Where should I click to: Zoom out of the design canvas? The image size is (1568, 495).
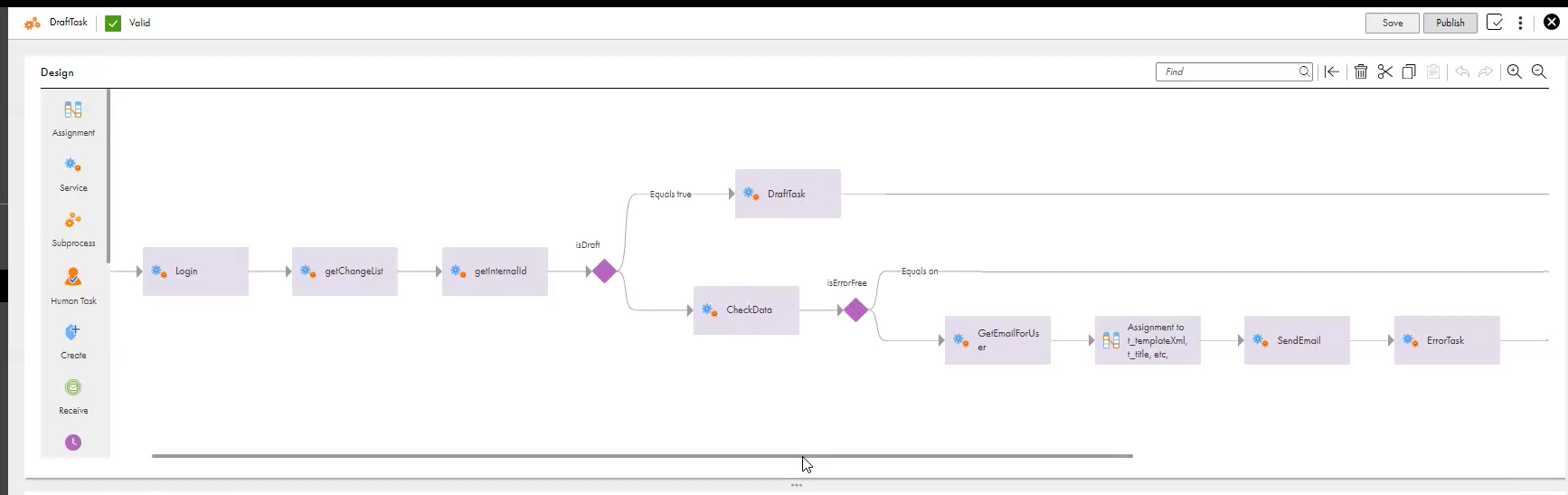pos(1539,71)
